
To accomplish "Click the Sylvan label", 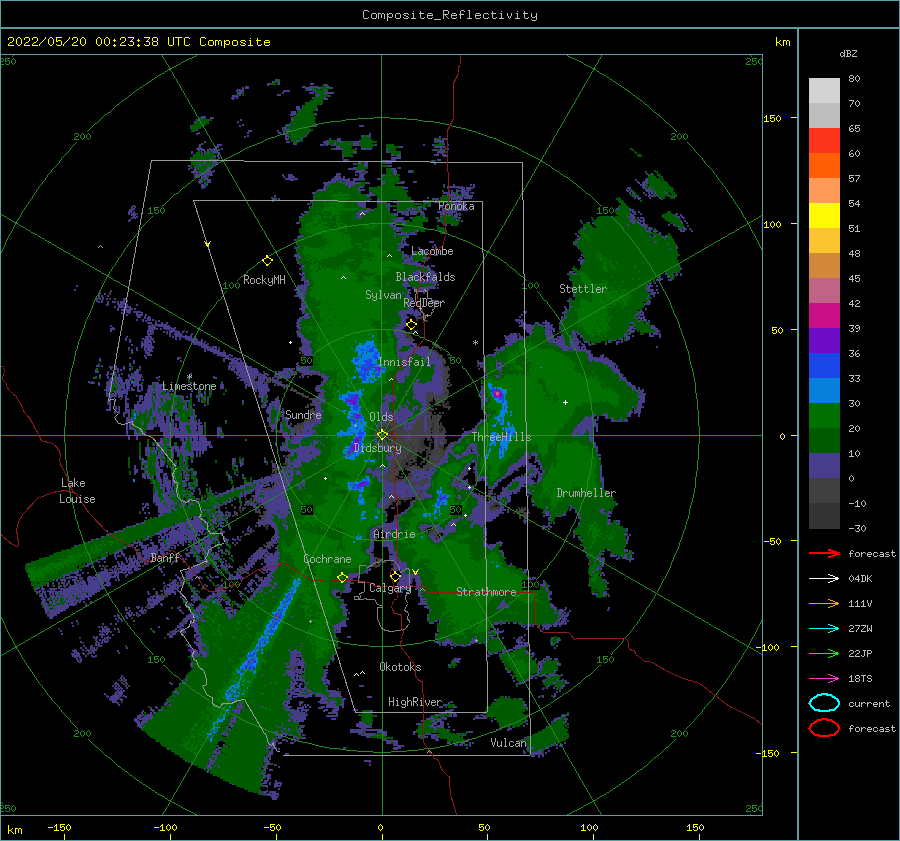I will tap(383, 295).
